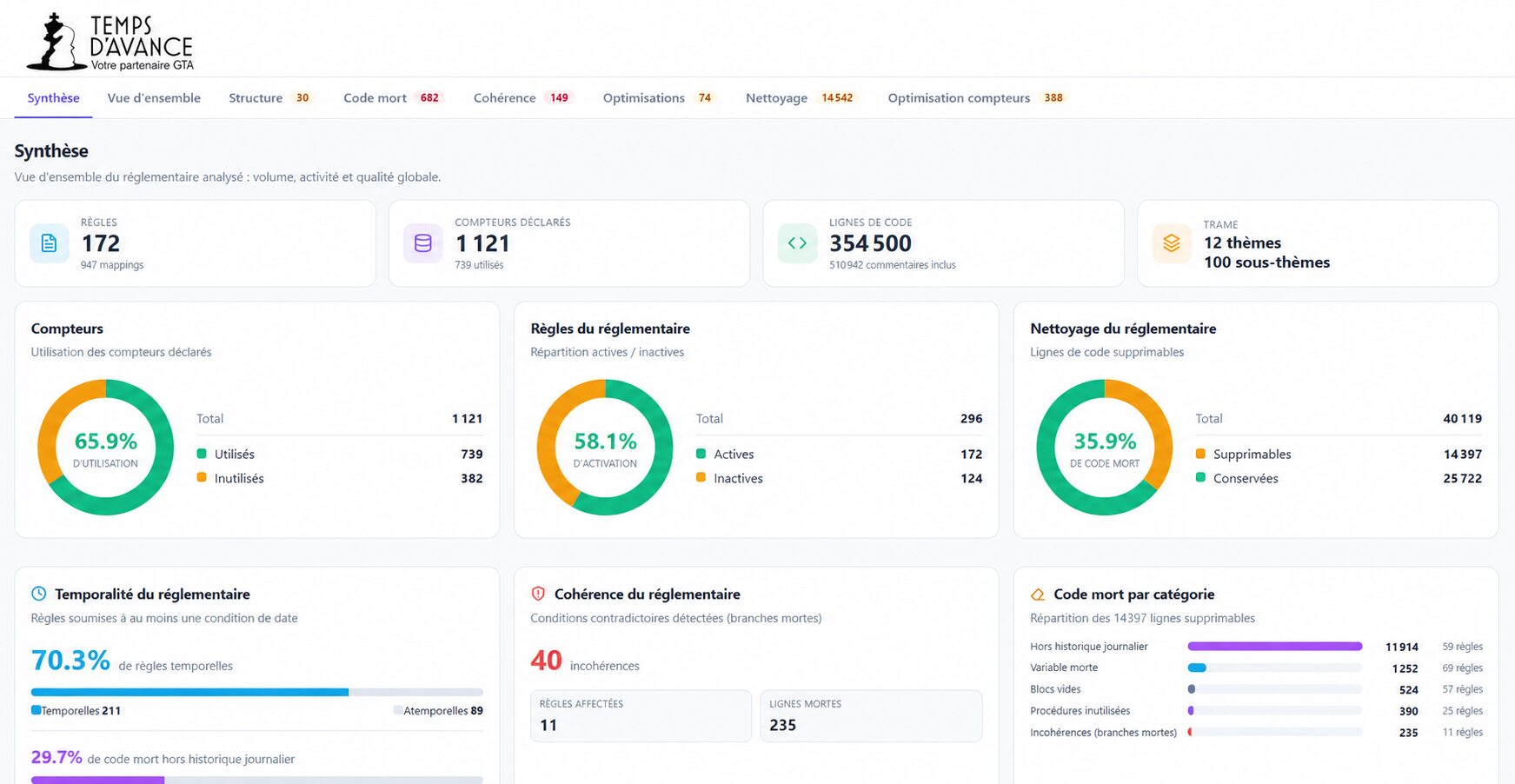Image resolution: width=1515 pixels, height=784 pixels.
Task: Click the Règles 172 summary card
Action: click(x=196, y=243)
